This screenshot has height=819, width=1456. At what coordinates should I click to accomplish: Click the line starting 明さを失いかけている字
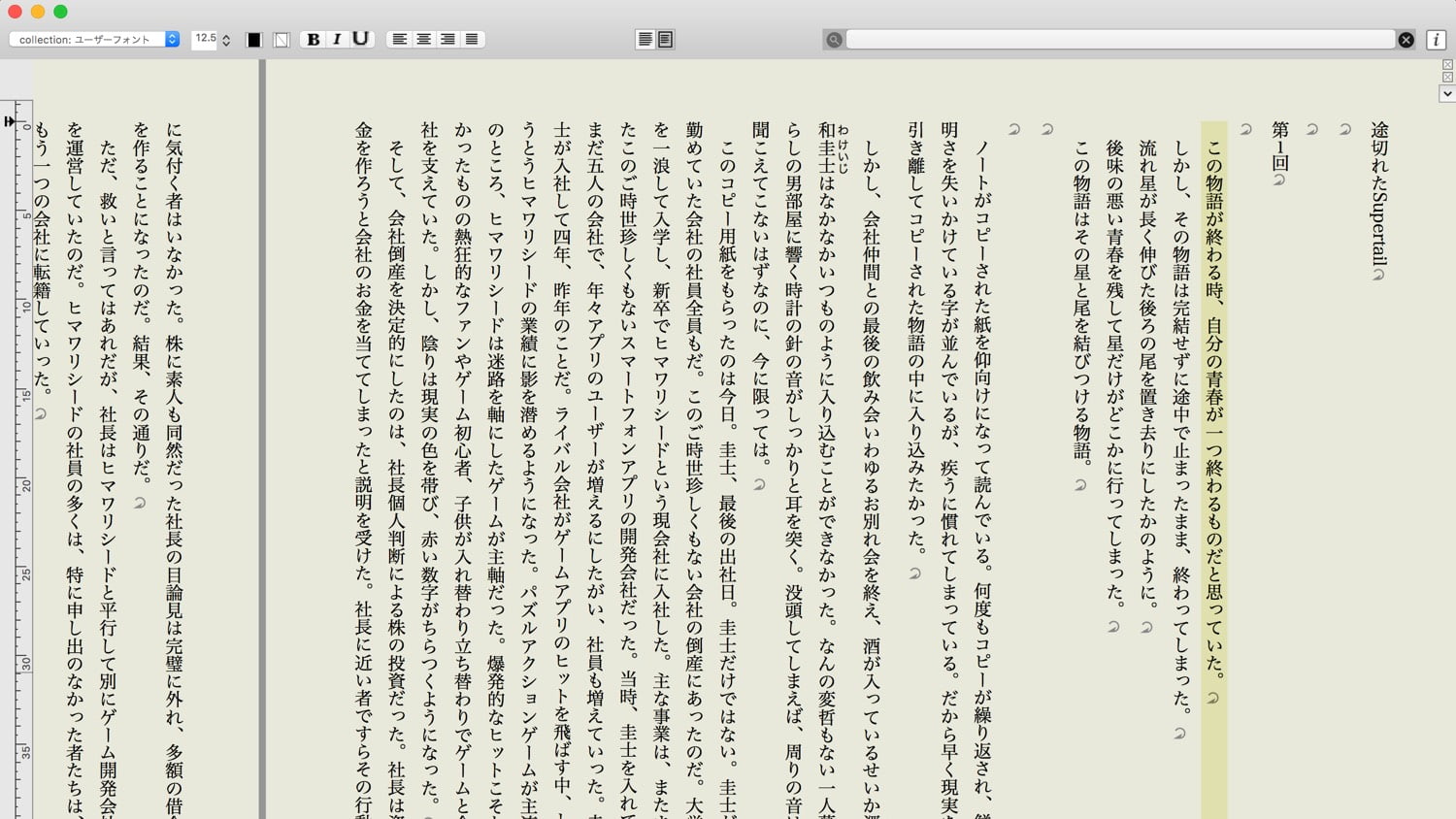[949, 470]
